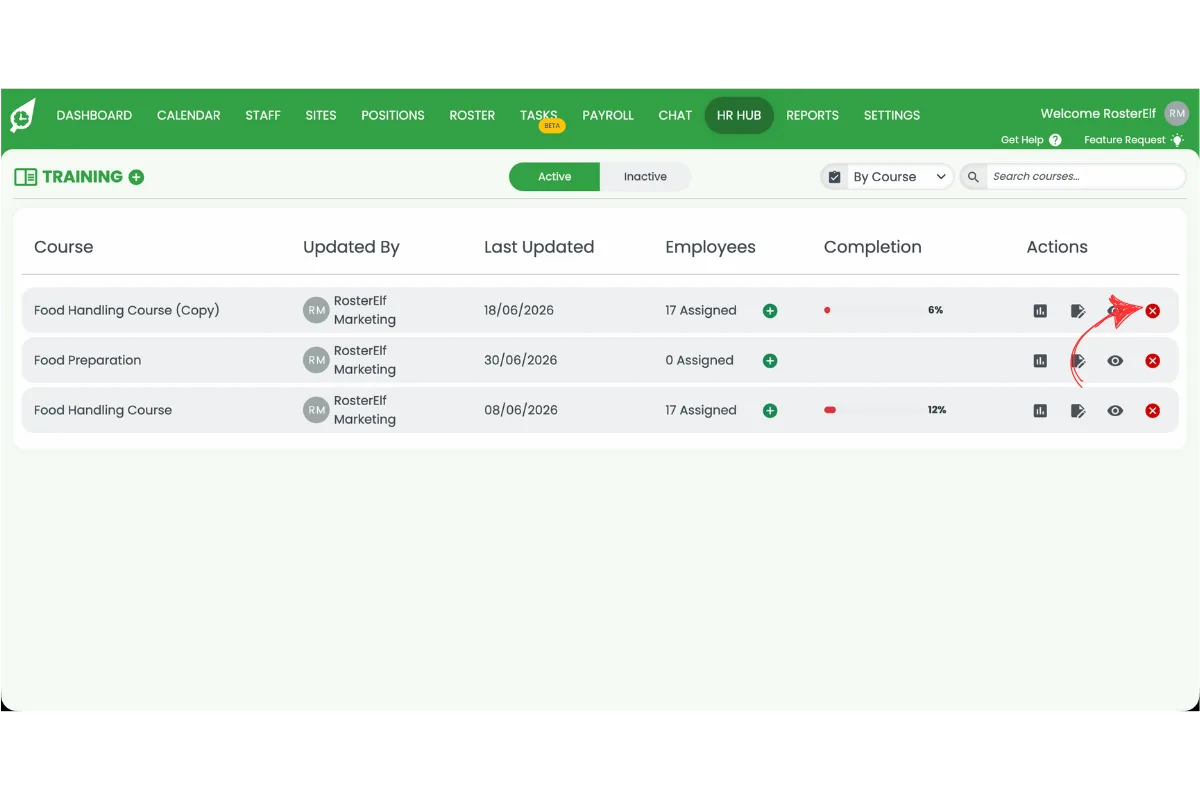The height and width of the screenshot is (800, 1200).
Task: Open the RM user avatar menu
Action: point(1177,114)
